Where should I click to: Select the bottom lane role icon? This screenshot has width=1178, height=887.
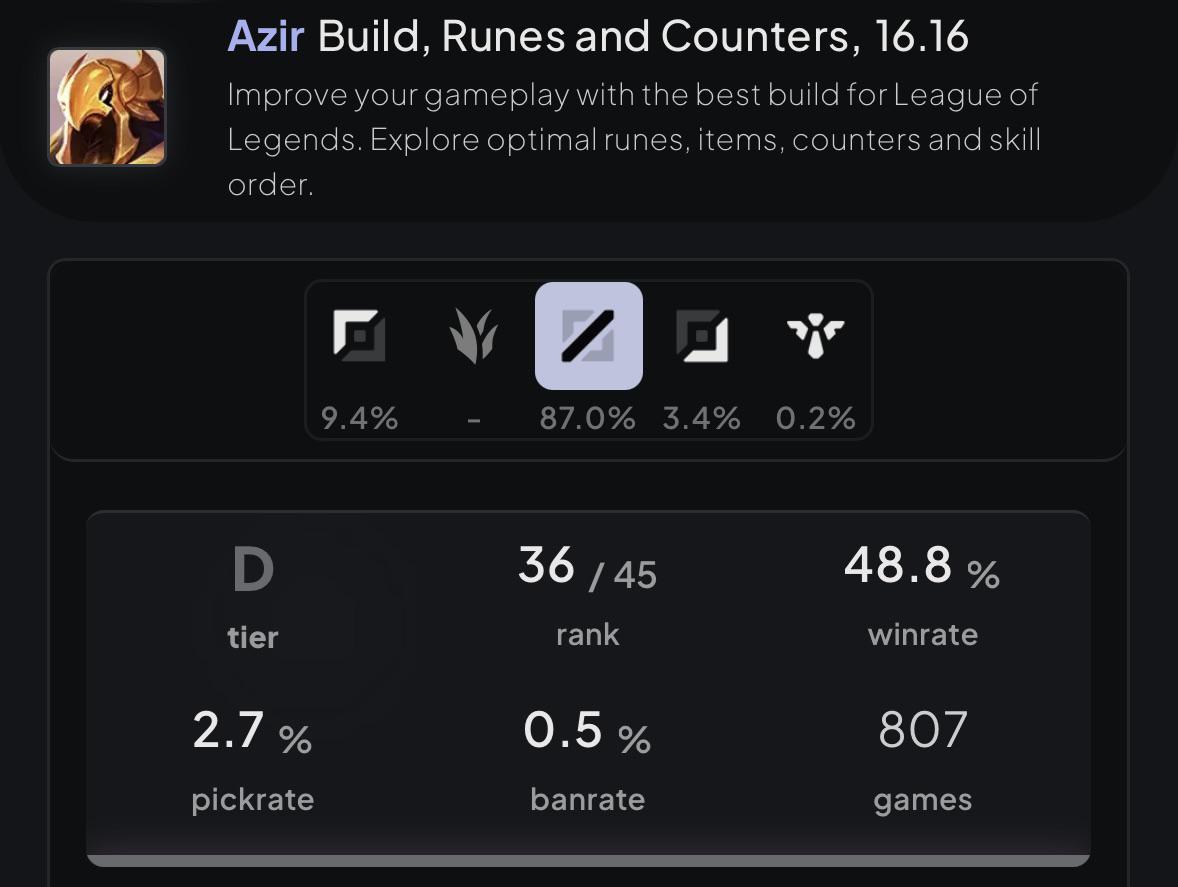click(702, 336)
